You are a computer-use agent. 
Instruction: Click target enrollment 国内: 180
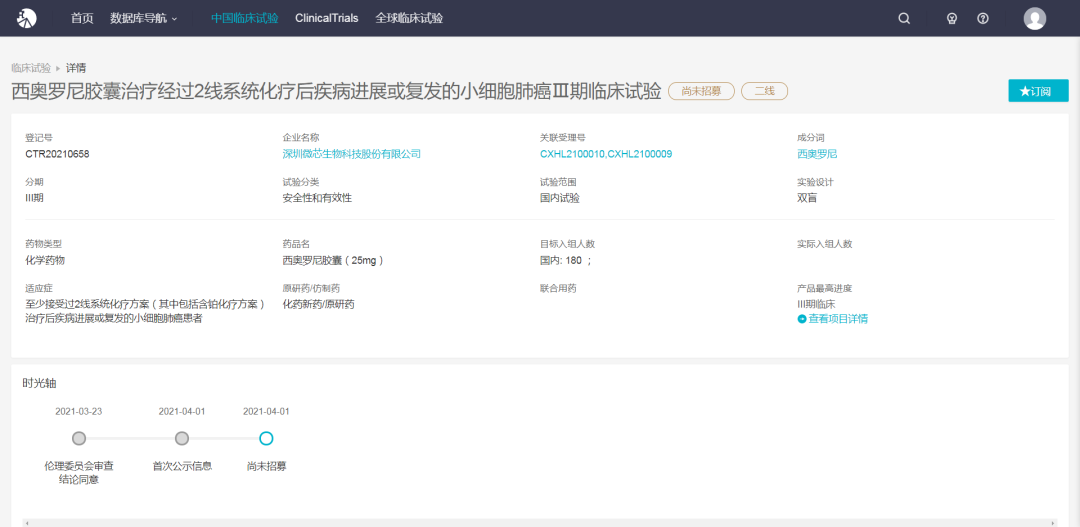pyautogui.click(x=561, y=260)
